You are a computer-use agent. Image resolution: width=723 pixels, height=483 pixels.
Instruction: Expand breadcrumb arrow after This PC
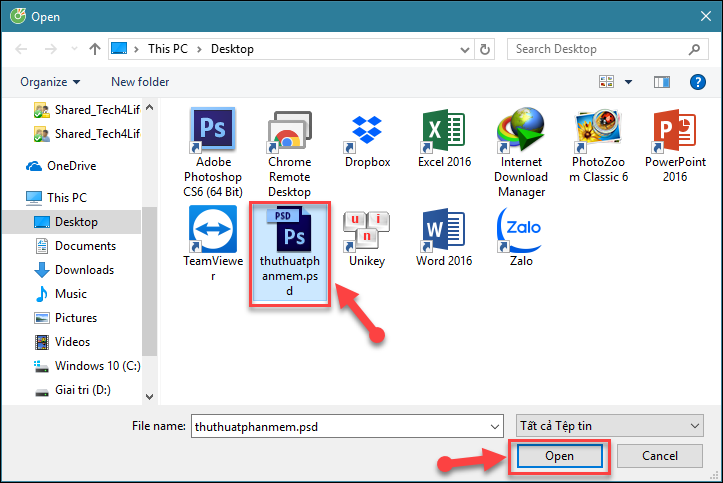(199, 49)
